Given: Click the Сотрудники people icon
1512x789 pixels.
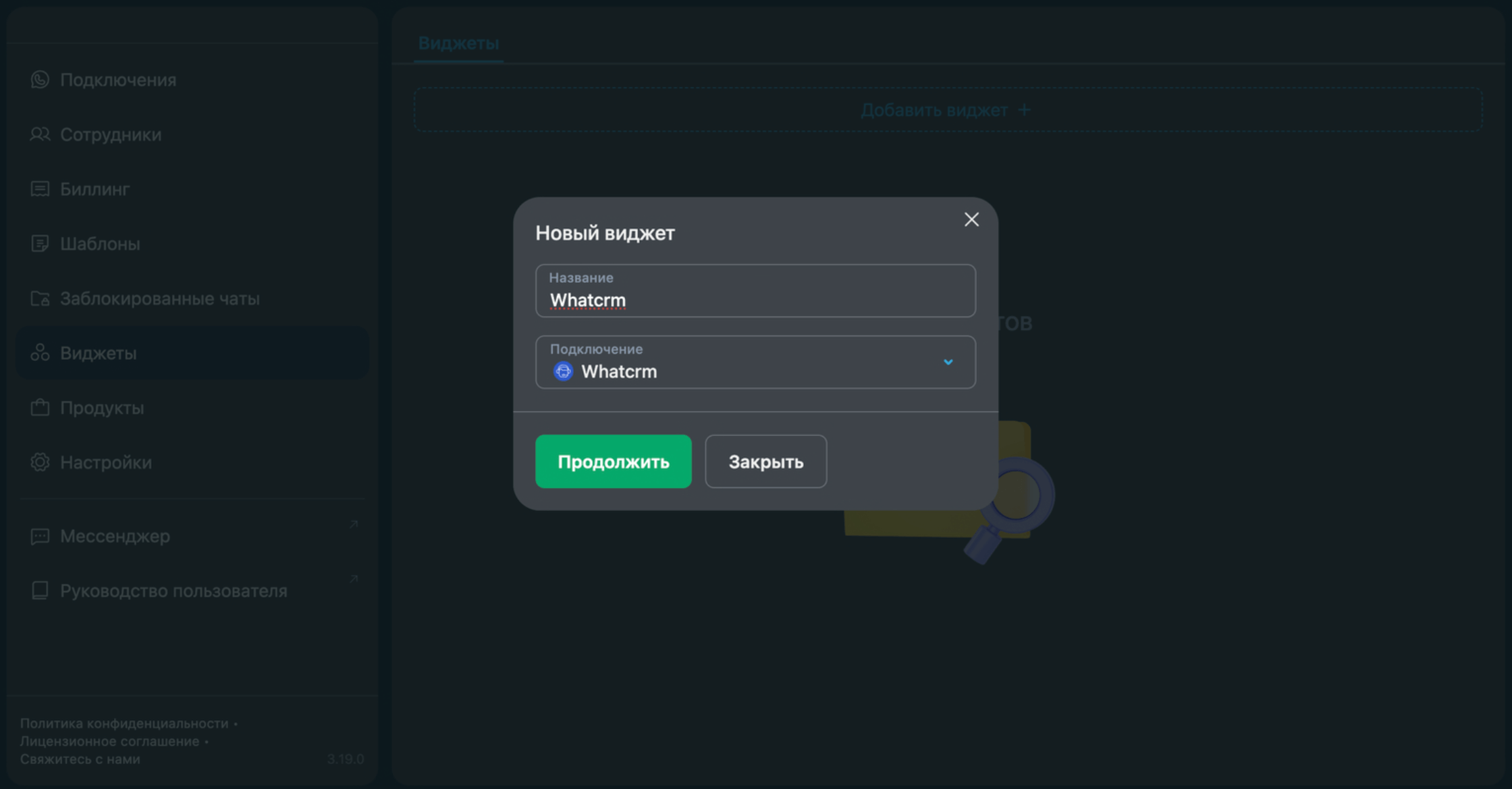Looking at the screenshot, I should pos(40,134).
